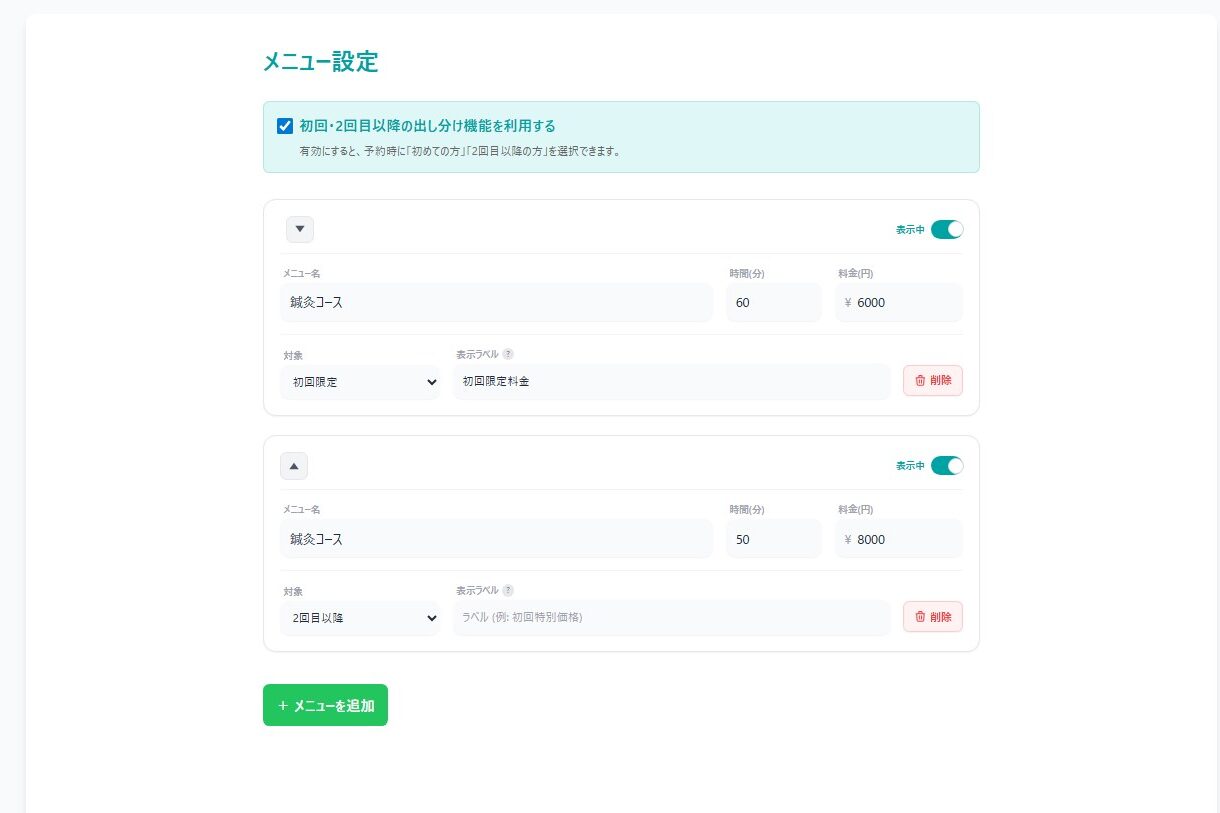
Task: Add a new menu with メニューを追加
Action: (x=325, y=705)
